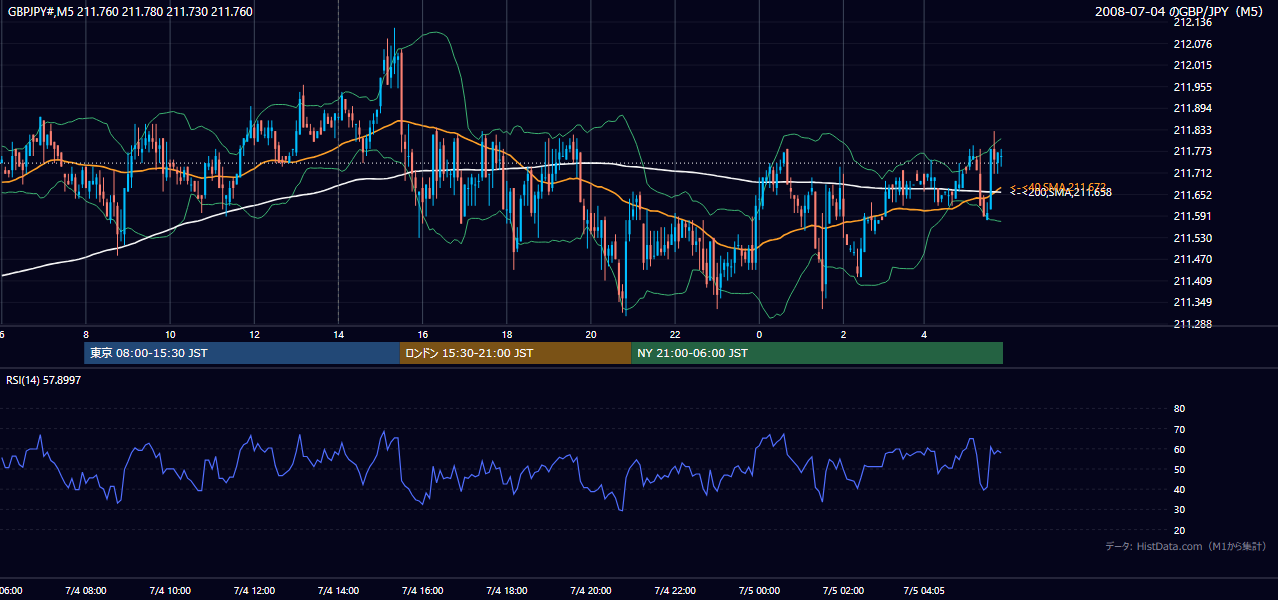Viewport: 1278px width, 600px height.
Task: Click hour tick 12 under the price chart
Action: pyautogui.click(x=254, y=334)
